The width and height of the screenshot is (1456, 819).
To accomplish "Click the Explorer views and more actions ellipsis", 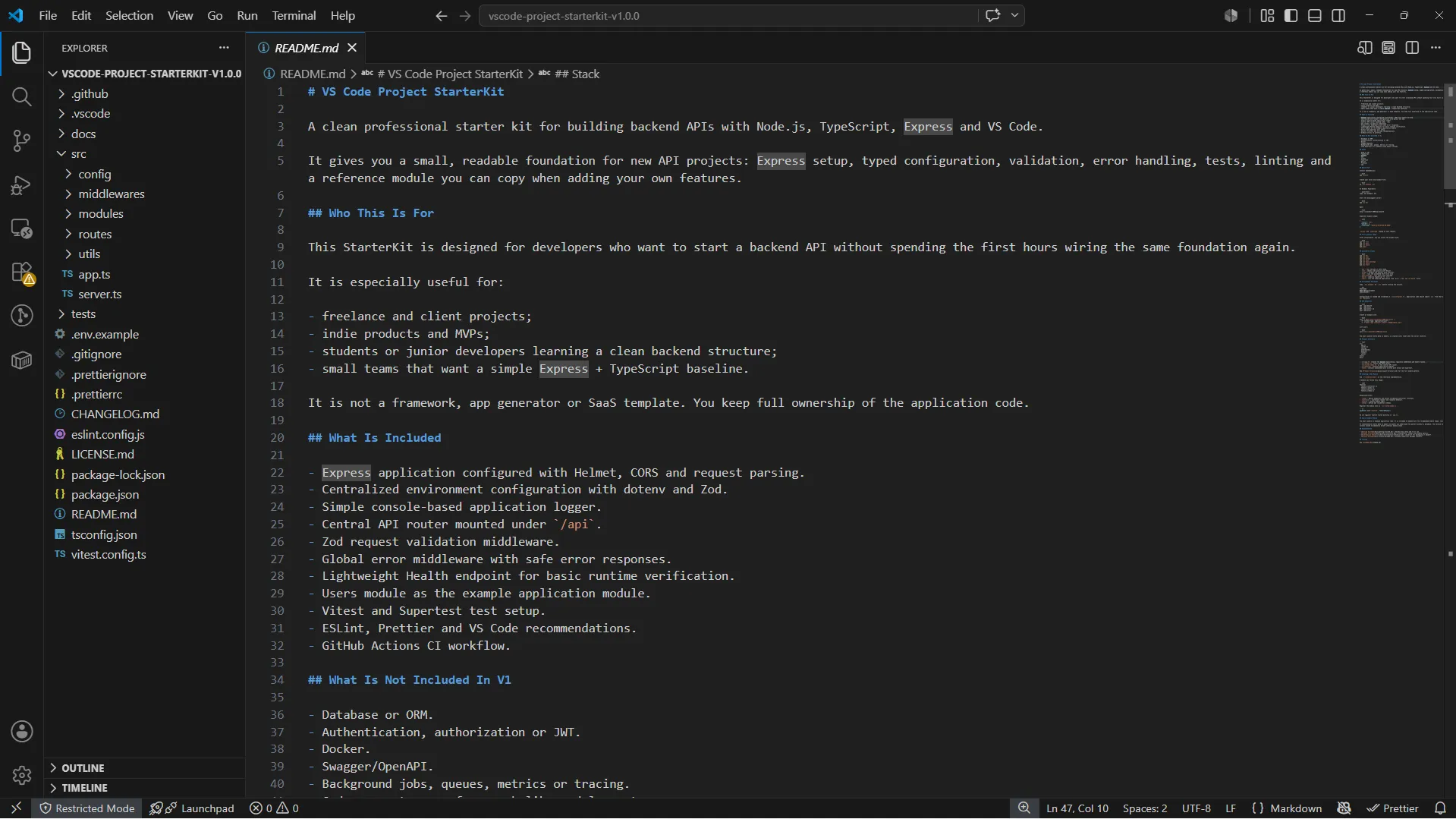I will pyautogui.click(x=224, y=48).
